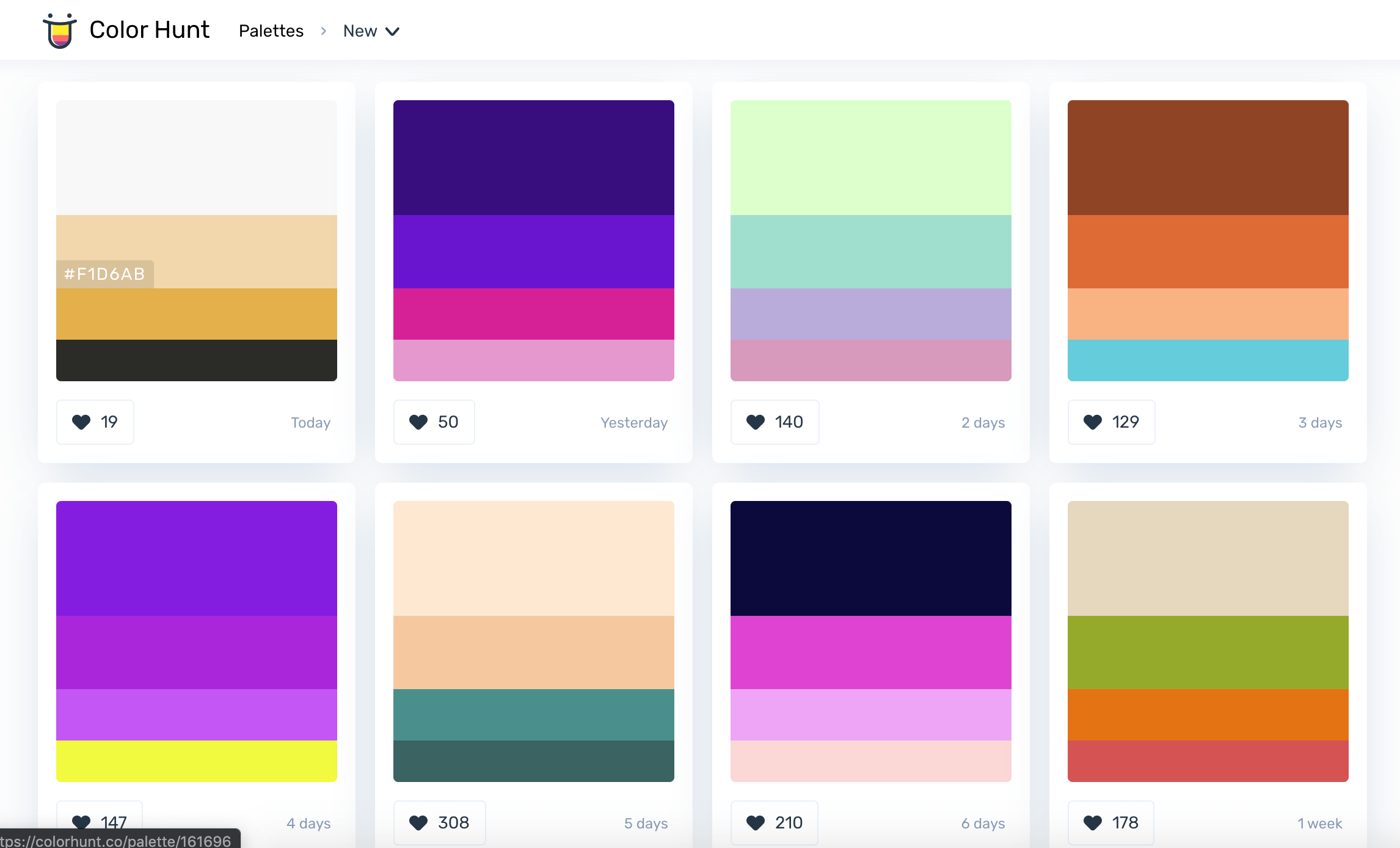Copy the #F1D6AB hex code label
The image size is (1400, 848).
[x=104, y=274]
